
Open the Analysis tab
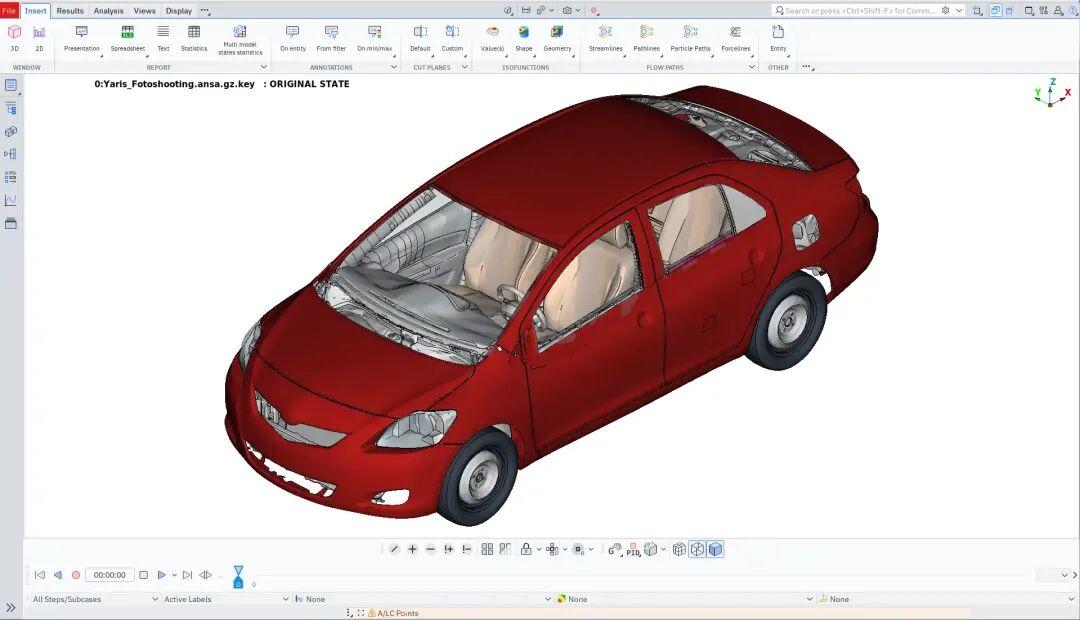[x=109, y=11]
